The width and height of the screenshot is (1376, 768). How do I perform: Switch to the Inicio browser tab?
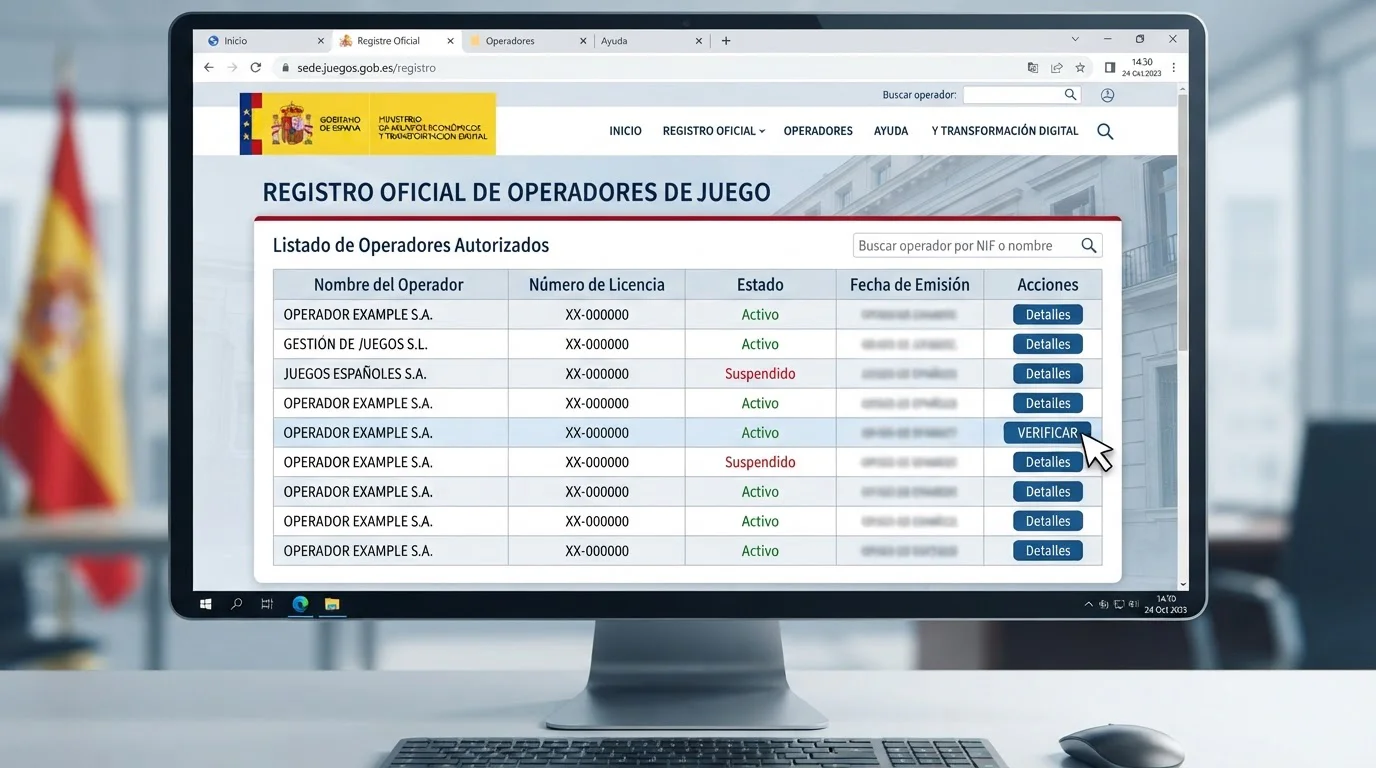[265, 41]
